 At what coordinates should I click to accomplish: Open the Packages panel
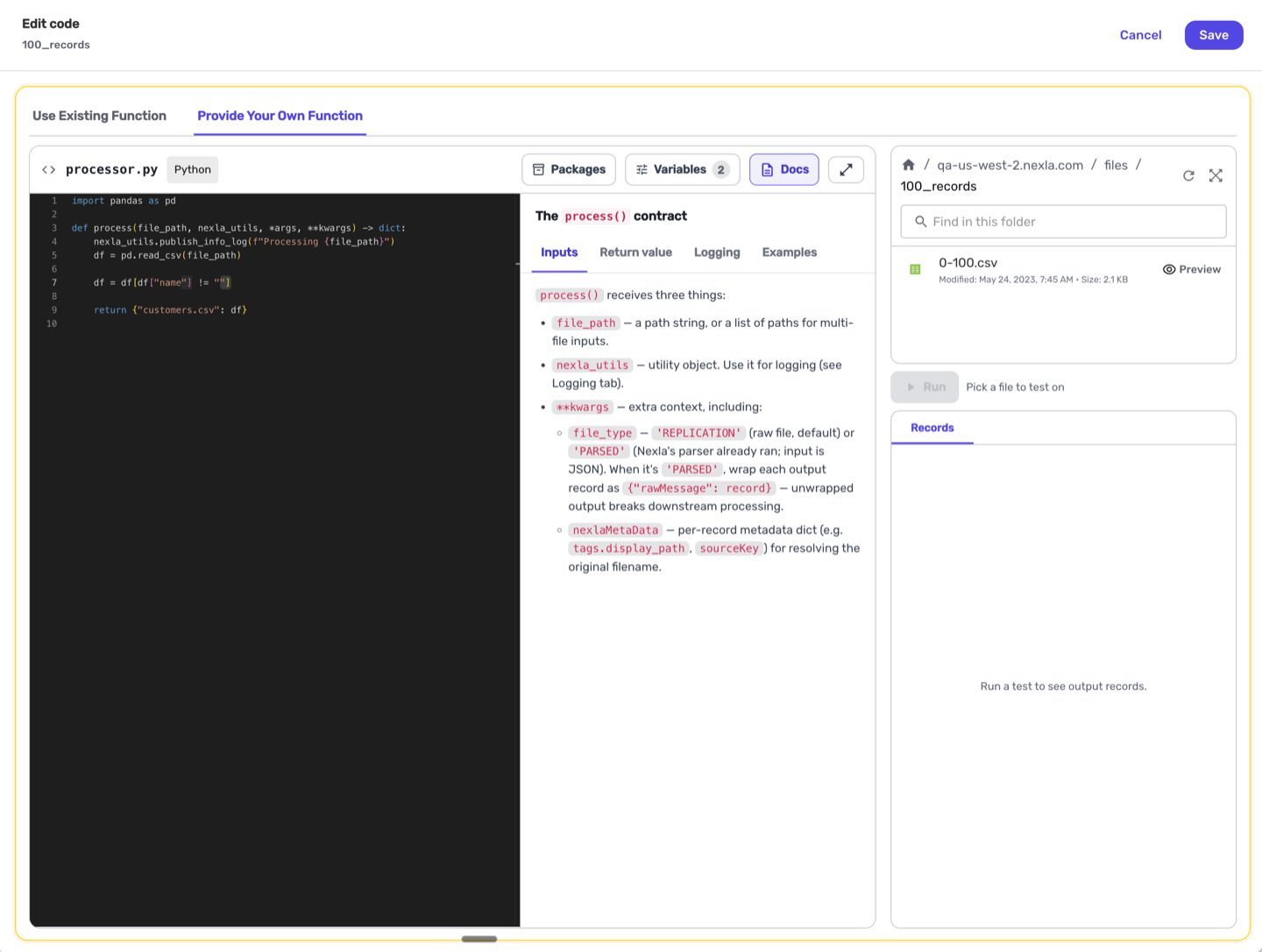[x=569, y=170]
